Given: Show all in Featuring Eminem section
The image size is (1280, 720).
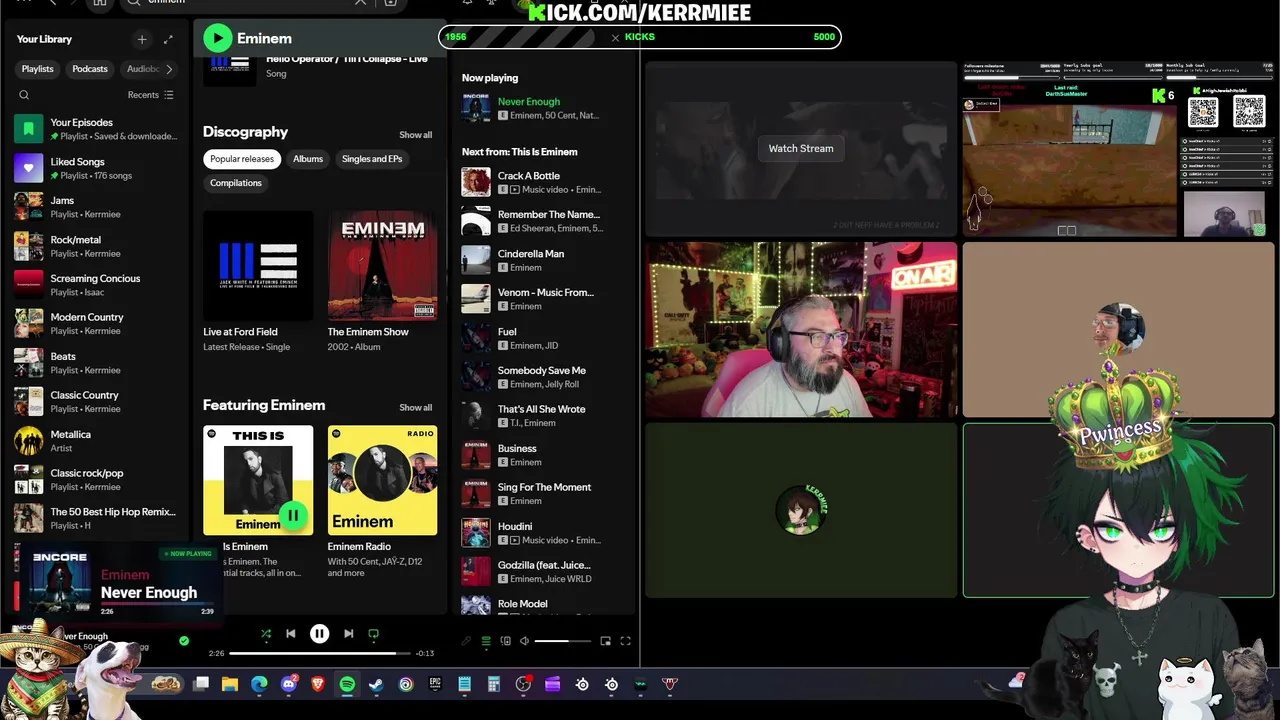Looking at the screenshot, I should coord(416,408).
